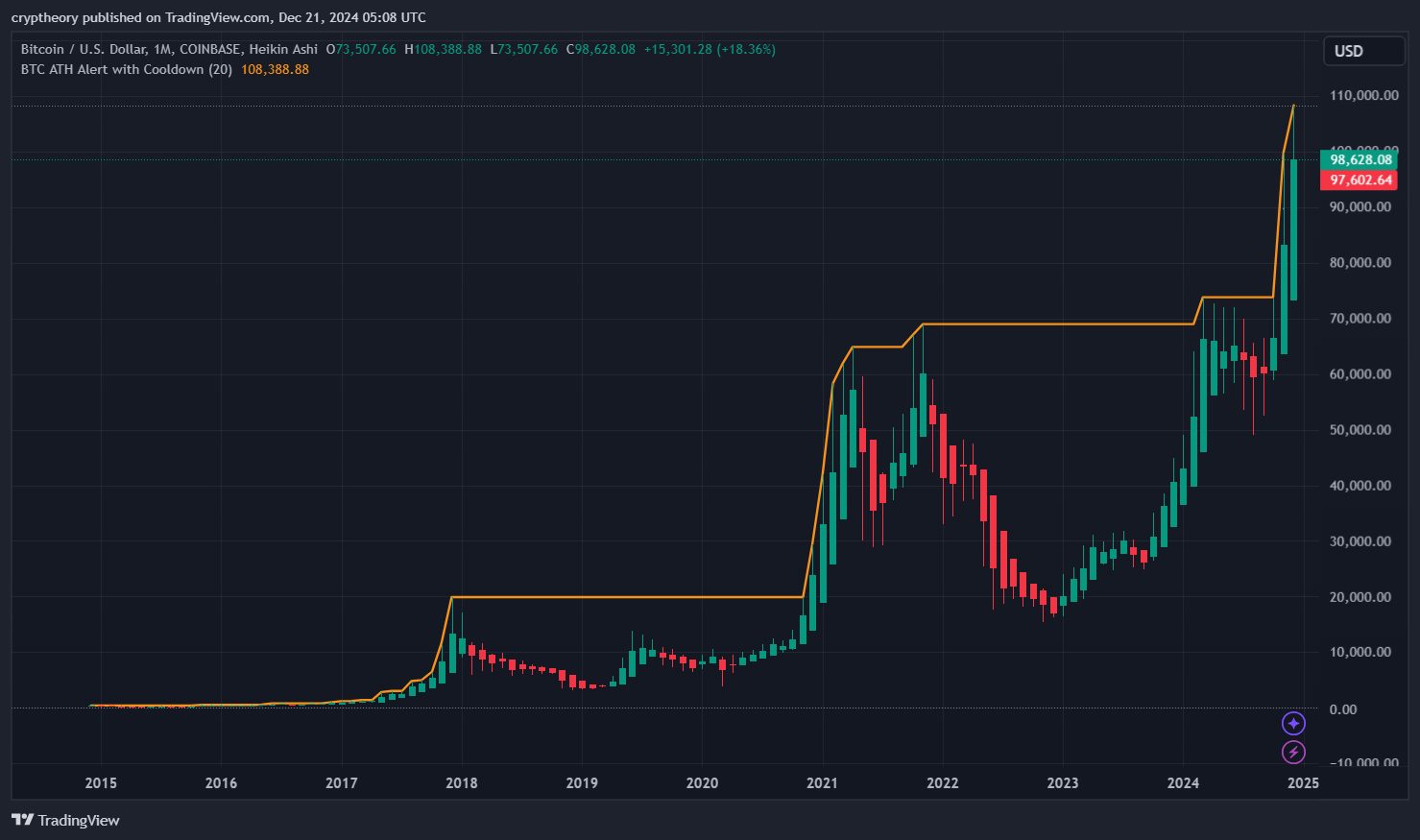Open the USD currency selector
Image resolution: width=1420 pixels, height=840 pixels.
click(x=1363, y=51)
